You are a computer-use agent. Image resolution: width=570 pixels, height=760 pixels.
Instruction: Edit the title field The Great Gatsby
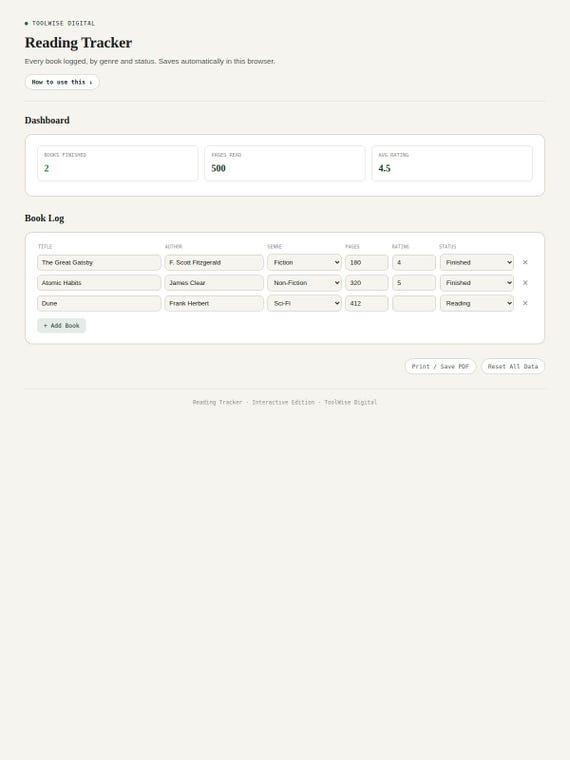99,262
